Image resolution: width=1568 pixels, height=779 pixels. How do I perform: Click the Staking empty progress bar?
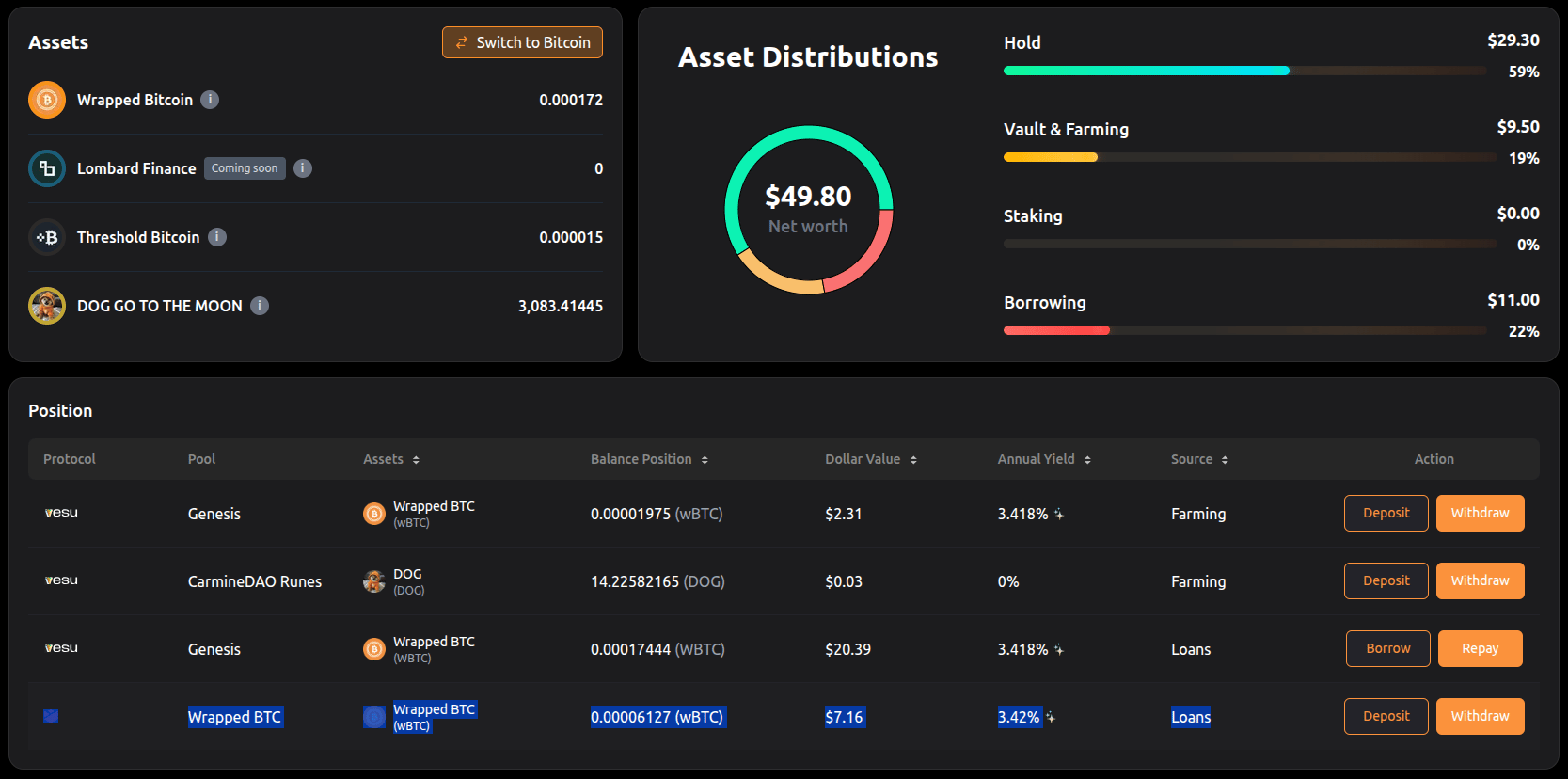point(1250,244)
